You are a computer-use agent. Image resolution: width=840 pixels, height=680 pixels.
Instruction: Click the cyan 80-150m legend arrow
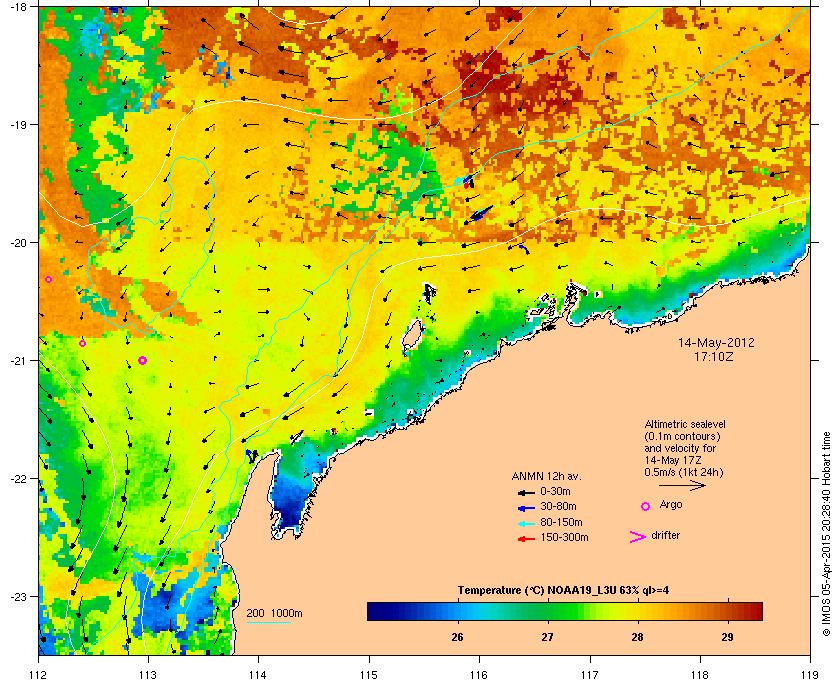pyautogui.click(x=526, y=523)
